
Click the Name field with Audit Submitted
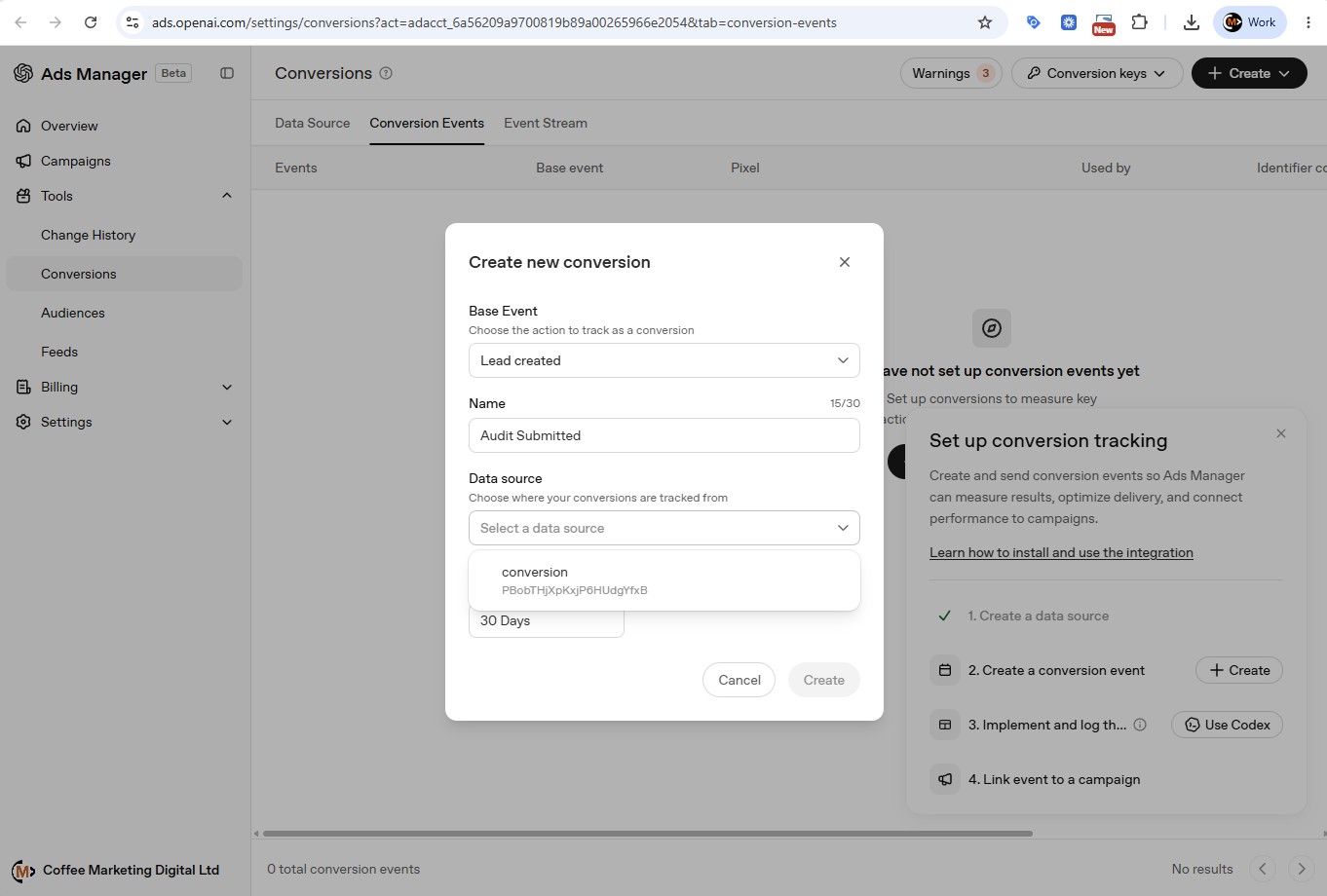[664, 435]
